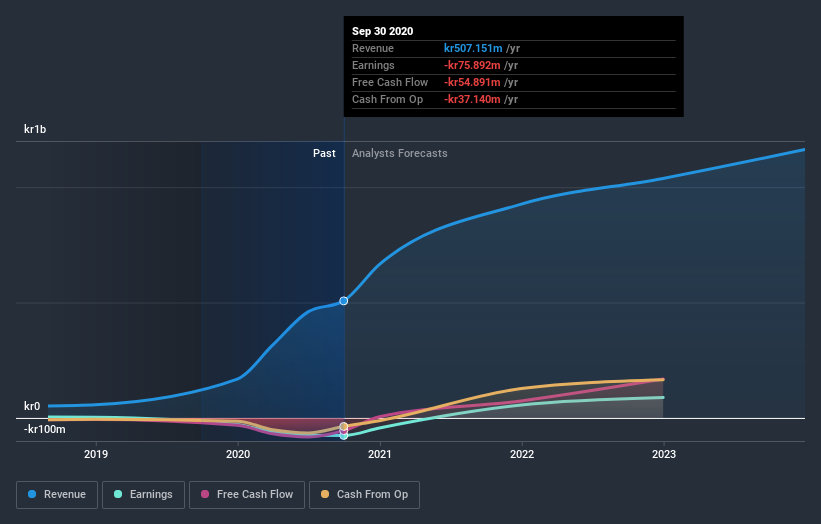Click the Past section label
Screen dimensions: 821x524
pyautogui.click(x=324, y=153)
